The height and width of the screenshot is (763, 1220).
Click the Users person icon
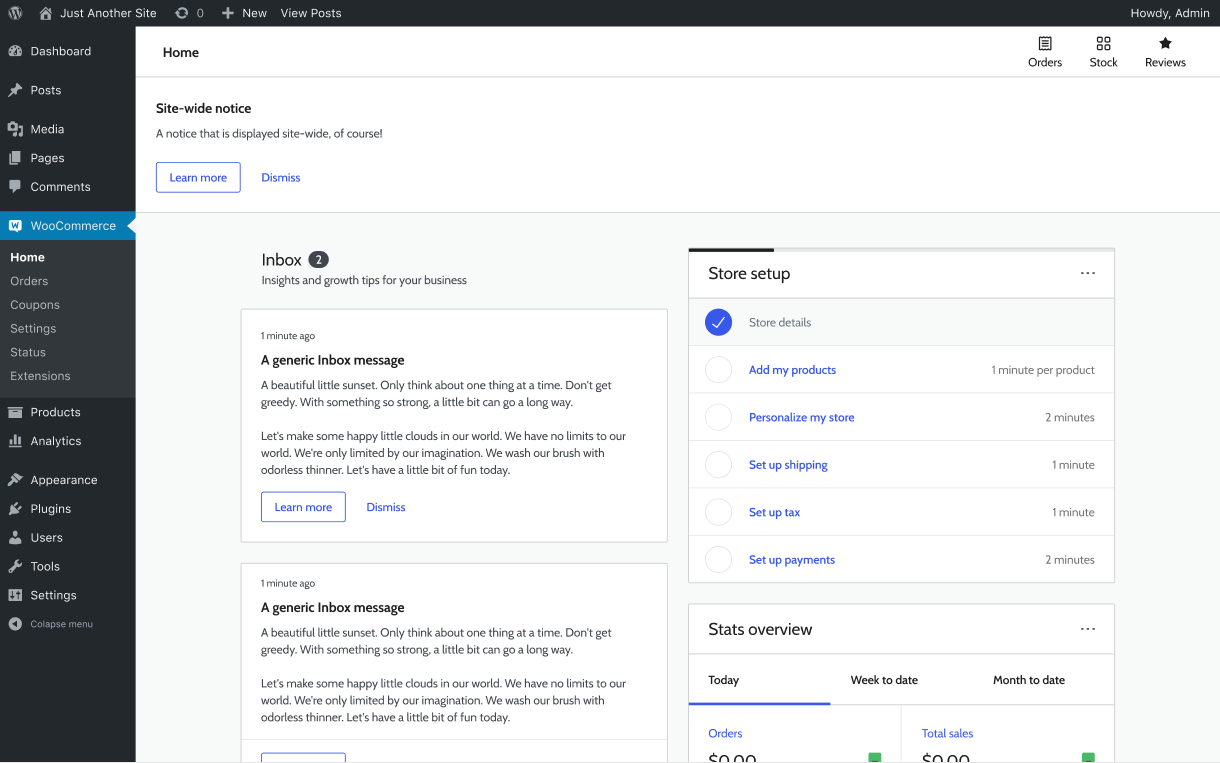coord(15,537)
